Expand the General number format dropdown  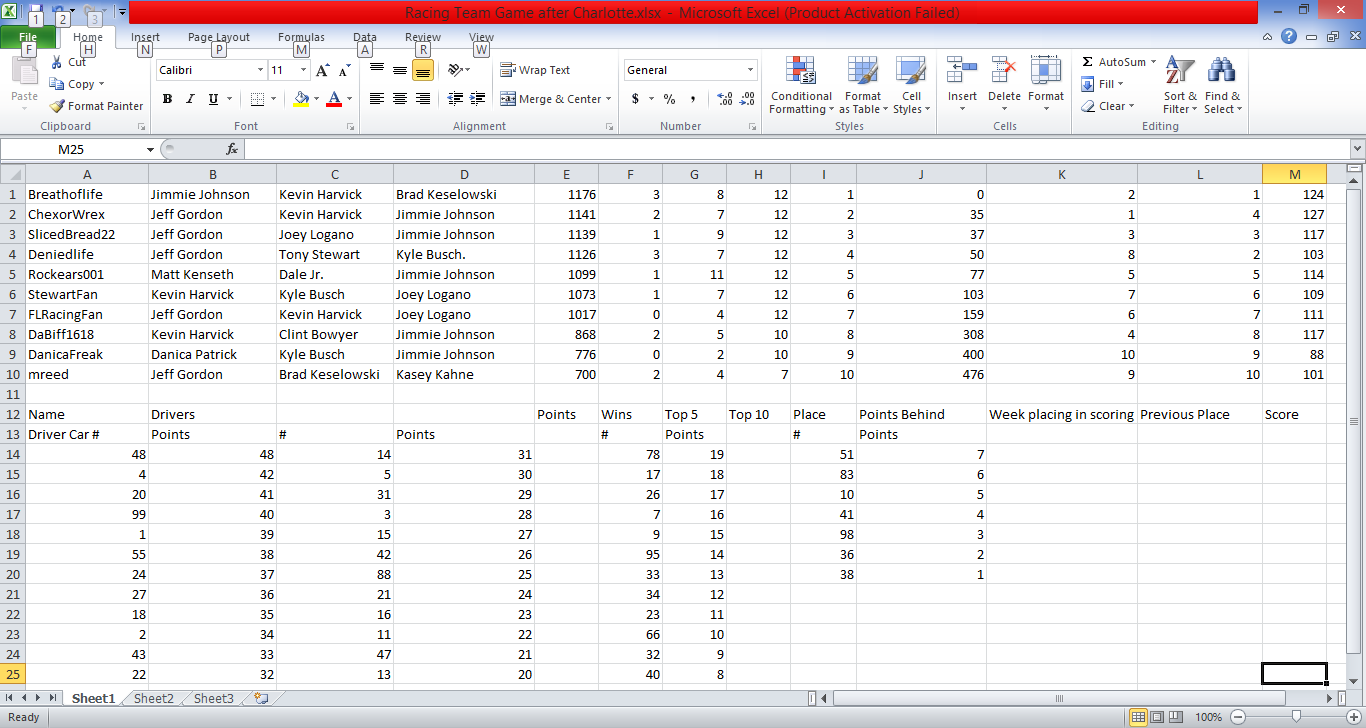click(x=750, y=70)
